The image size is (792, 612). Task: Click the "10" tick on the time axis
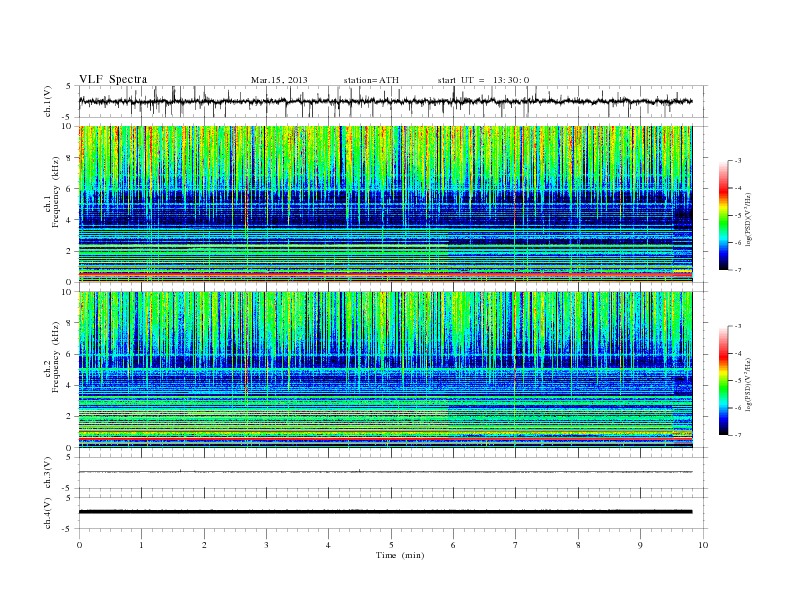(x=703, y=545)
